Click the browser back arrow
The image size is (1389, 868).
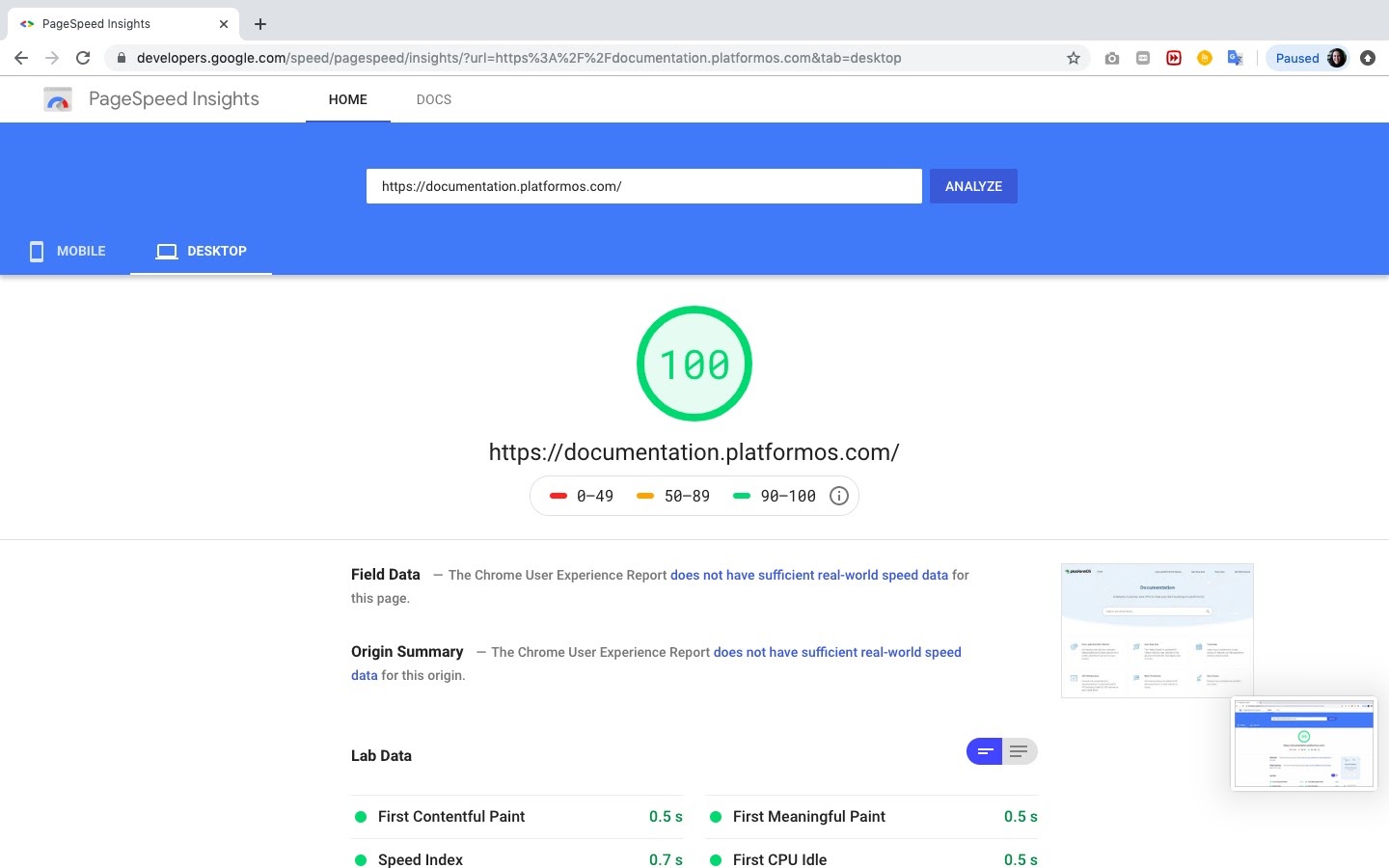point(21,58)
